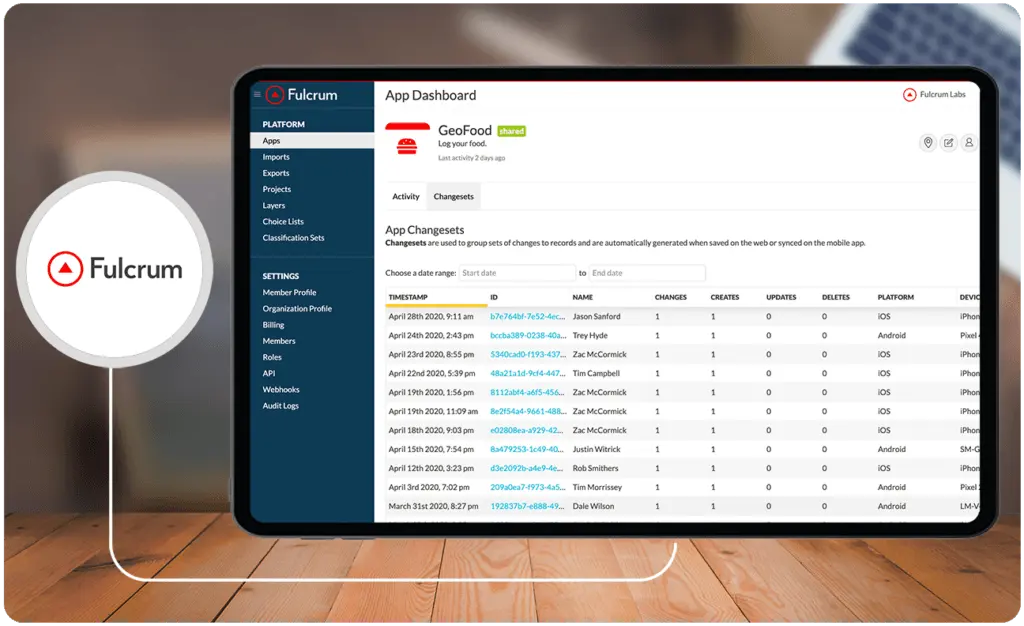Open API settings

pos(268,373)
